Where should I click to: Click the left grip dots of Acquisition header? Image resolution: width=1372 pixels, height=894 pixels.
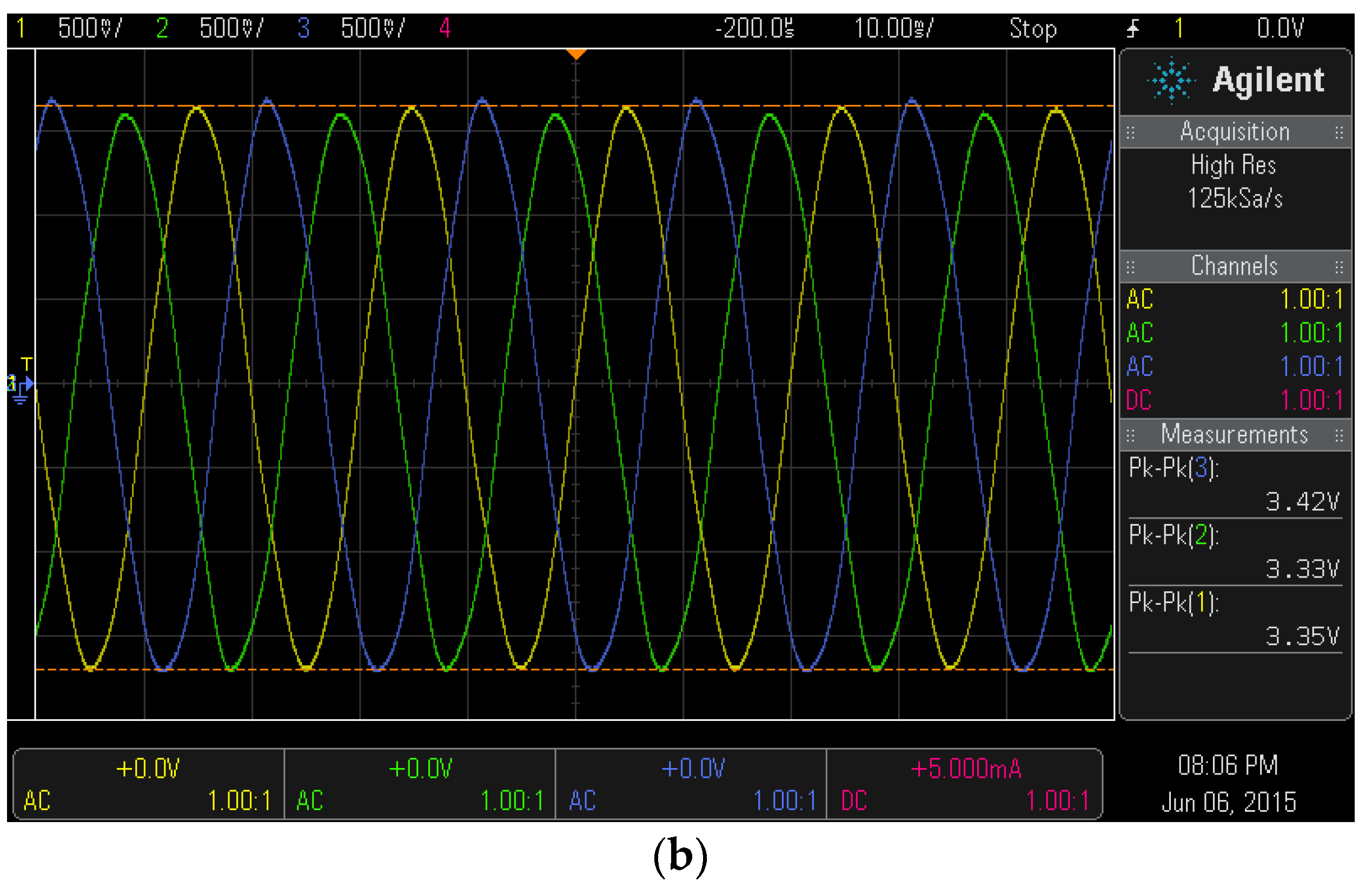1130,133
